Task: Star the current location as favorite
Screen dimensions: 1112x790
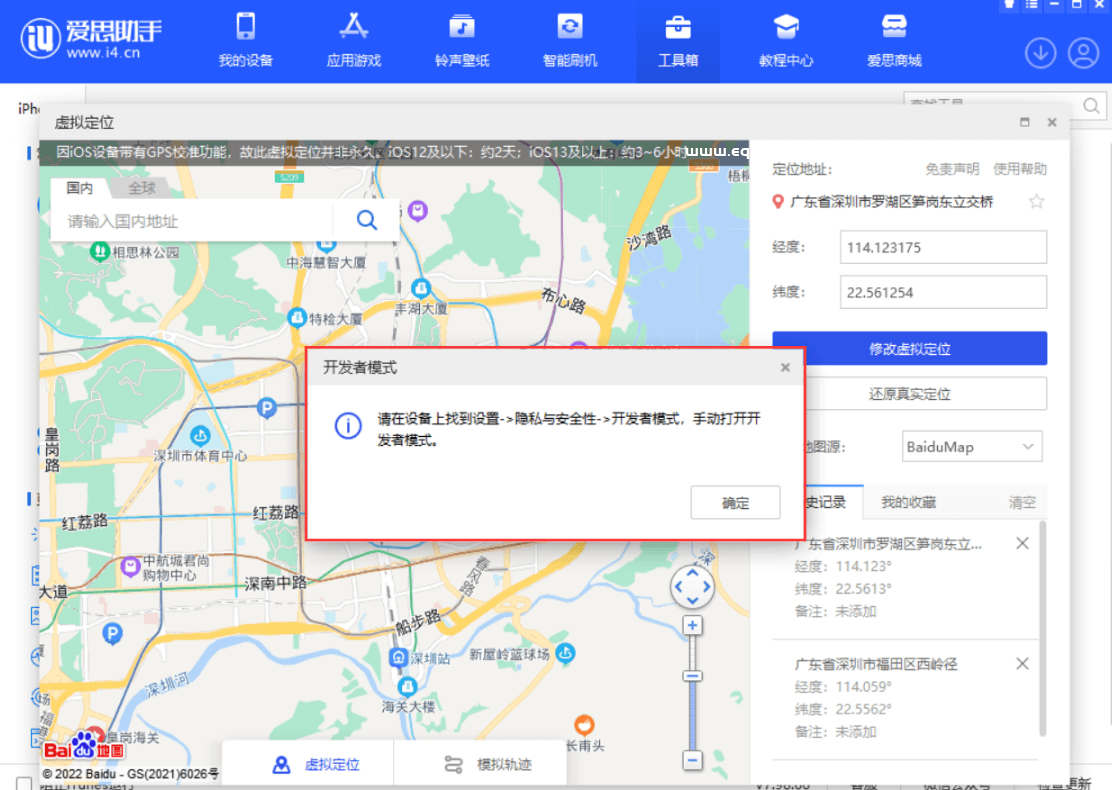Action: pos(1037,201)
